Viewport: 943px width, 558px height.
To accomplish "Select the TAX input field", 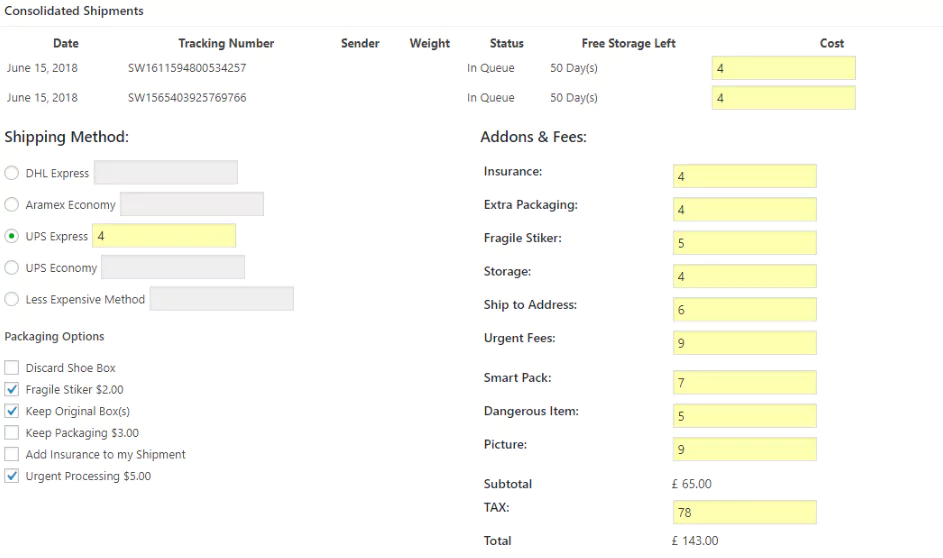I will 744,513.
